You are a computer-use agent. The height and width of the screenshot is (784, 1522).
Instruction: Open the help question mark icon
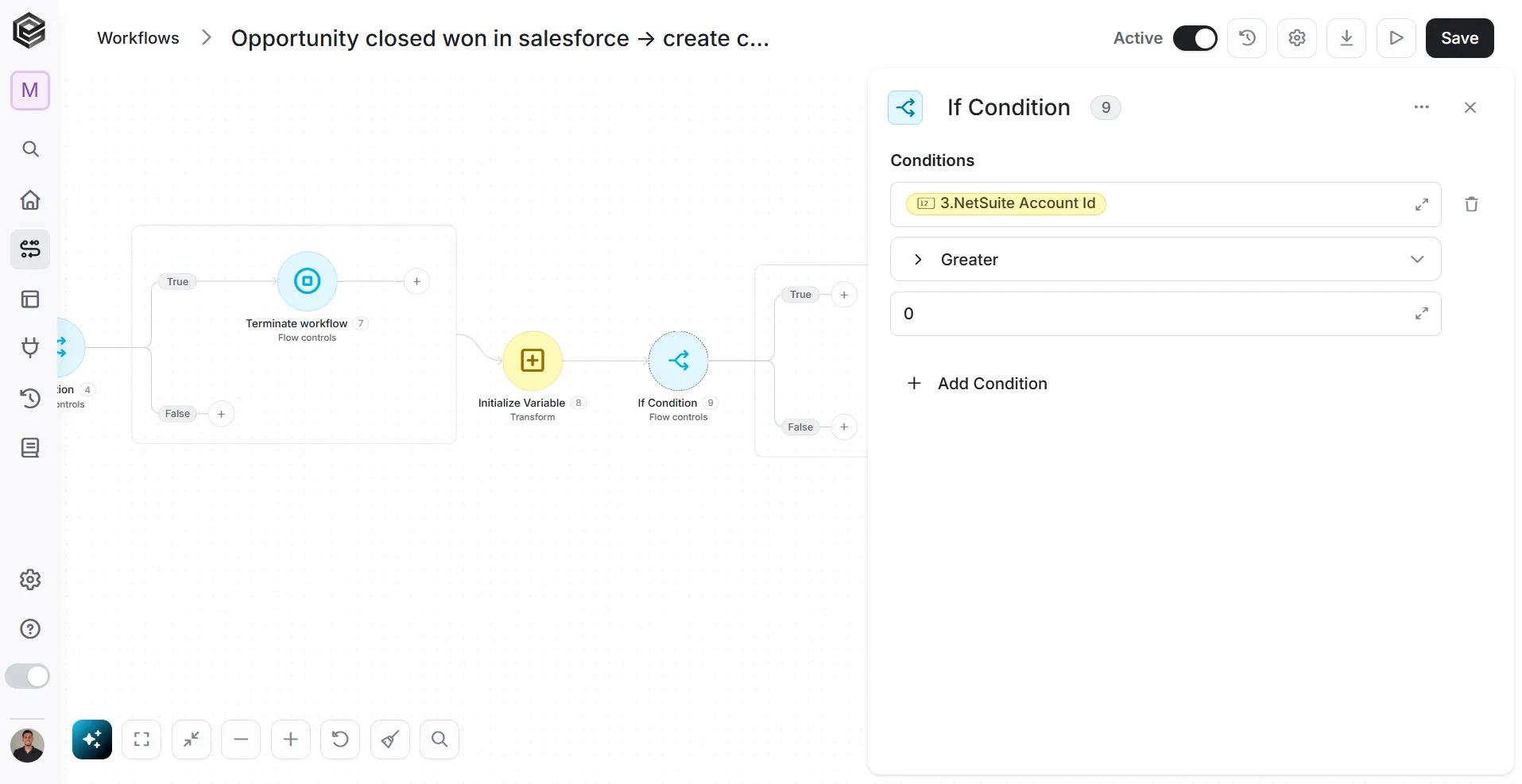30,629
